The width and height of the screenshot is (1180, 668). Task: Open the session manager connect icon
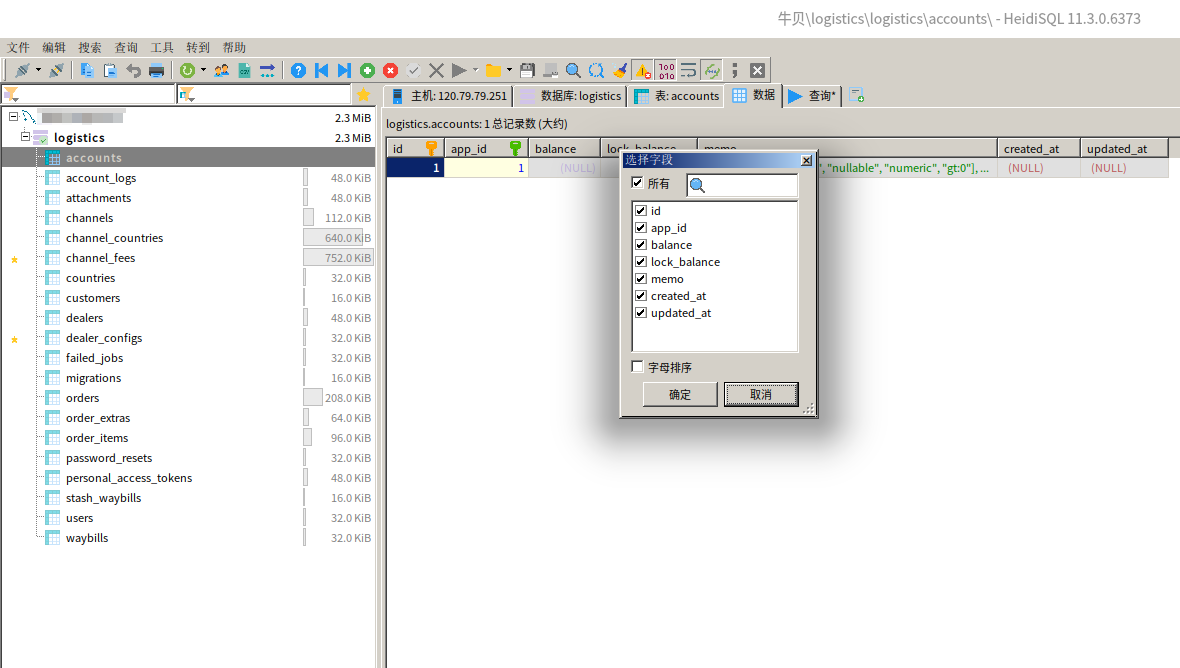coord(22,71)
